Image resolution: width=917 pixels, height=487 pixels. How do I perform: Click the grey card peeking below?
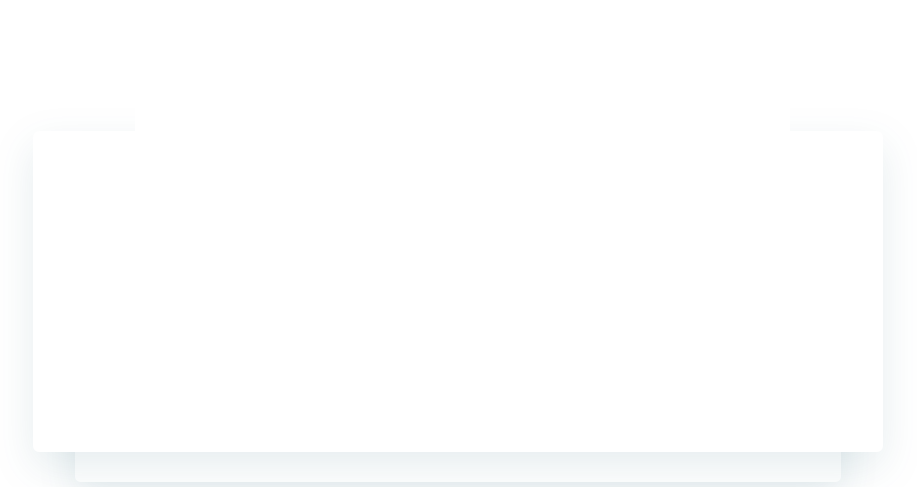click(x=458, y=467)
